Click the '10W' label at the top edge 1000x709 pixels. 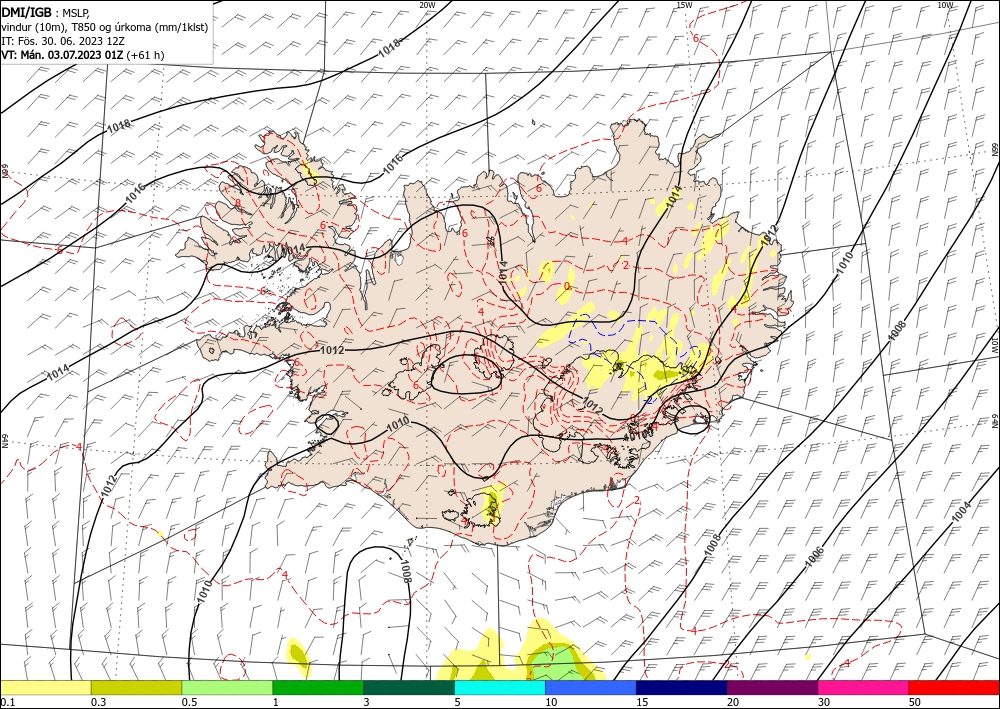tap(945, 5)
